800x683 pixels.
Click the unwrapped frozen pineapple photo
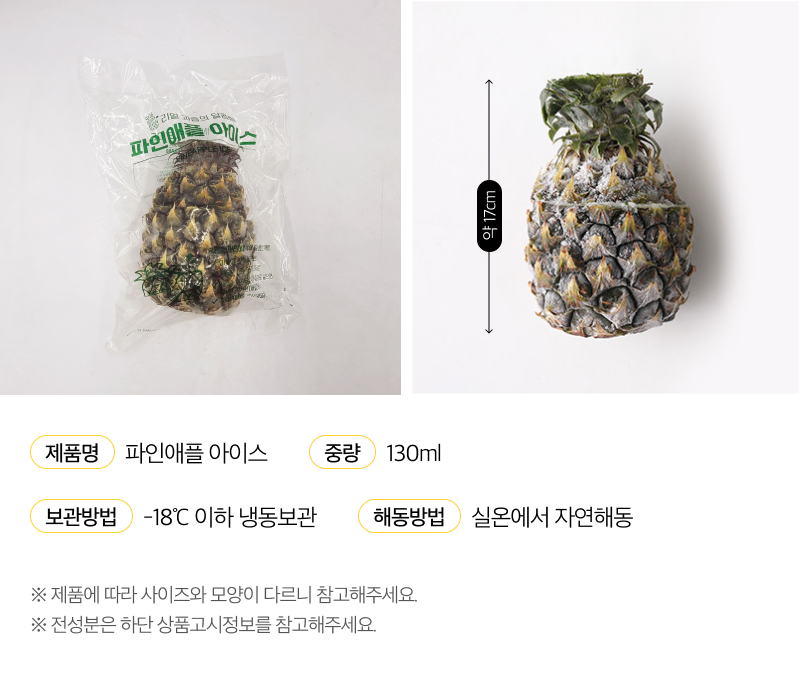tap(605, 197)
